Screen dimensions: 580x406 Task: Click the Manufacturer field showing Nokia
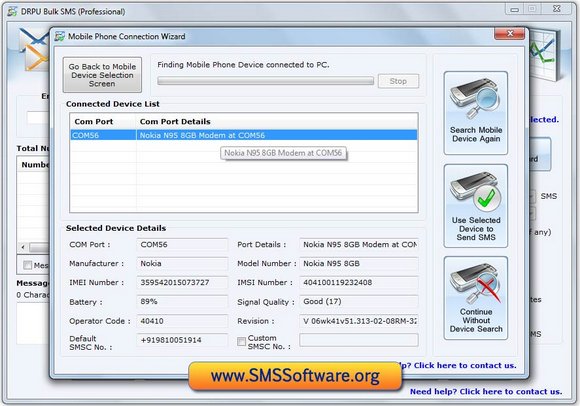[182, 264]
